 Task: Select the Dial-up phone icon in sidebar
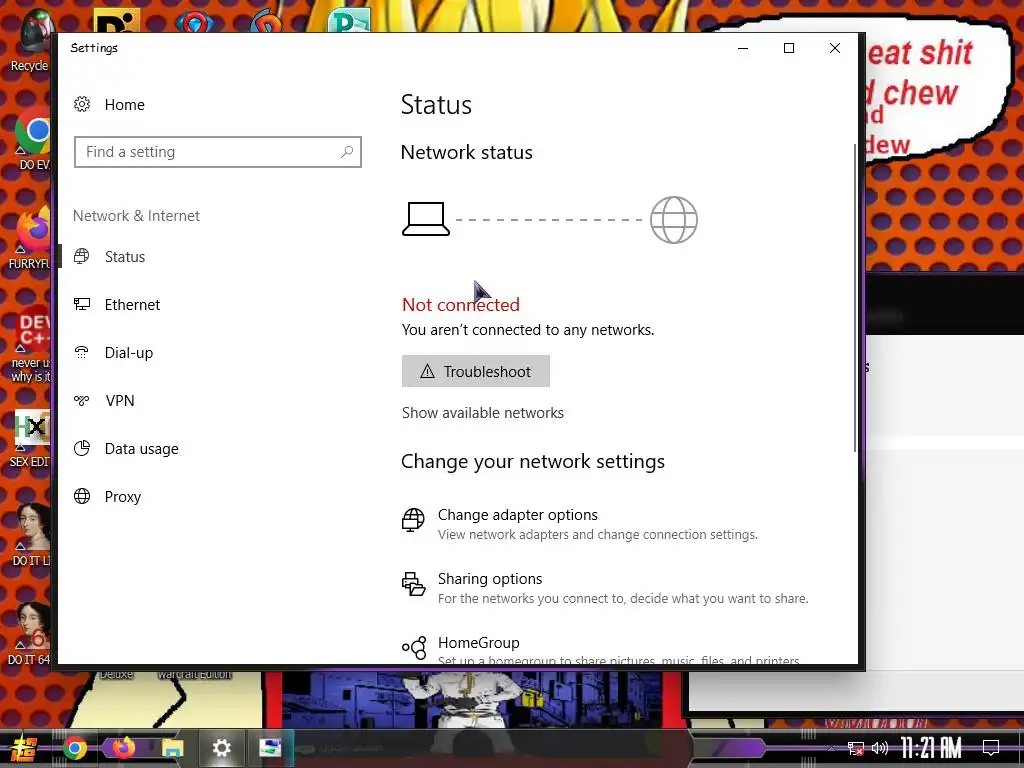point(82,353)
